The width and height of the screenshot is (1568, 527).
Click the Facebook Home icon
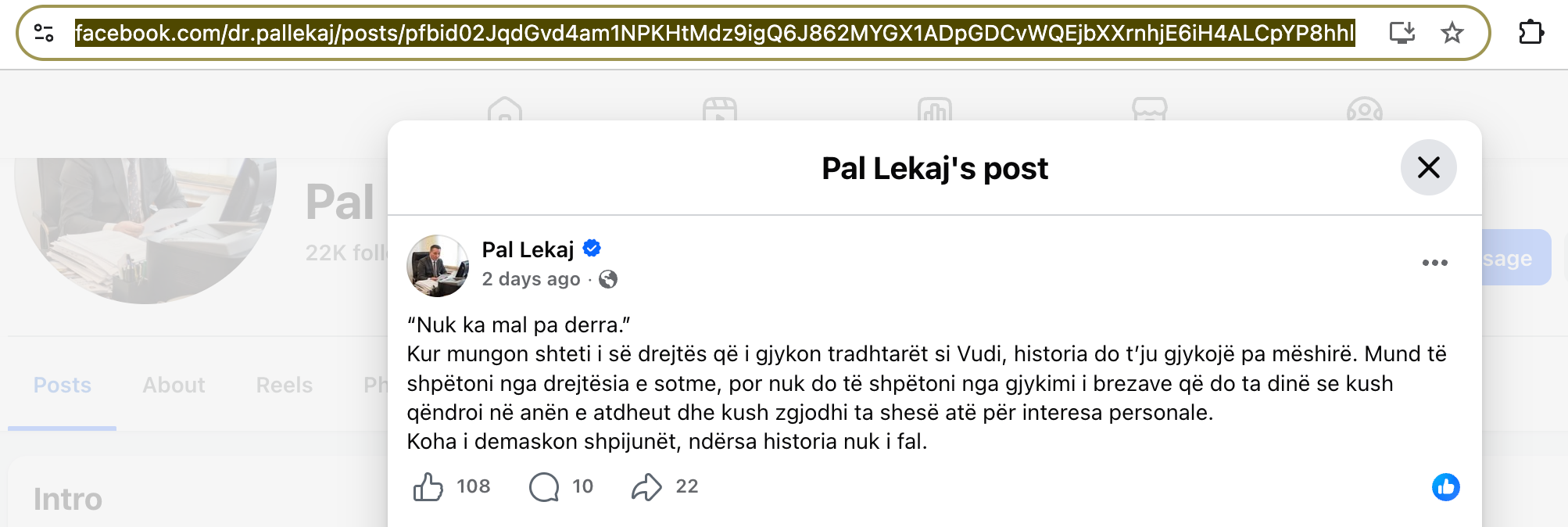(x=505, y=109)
